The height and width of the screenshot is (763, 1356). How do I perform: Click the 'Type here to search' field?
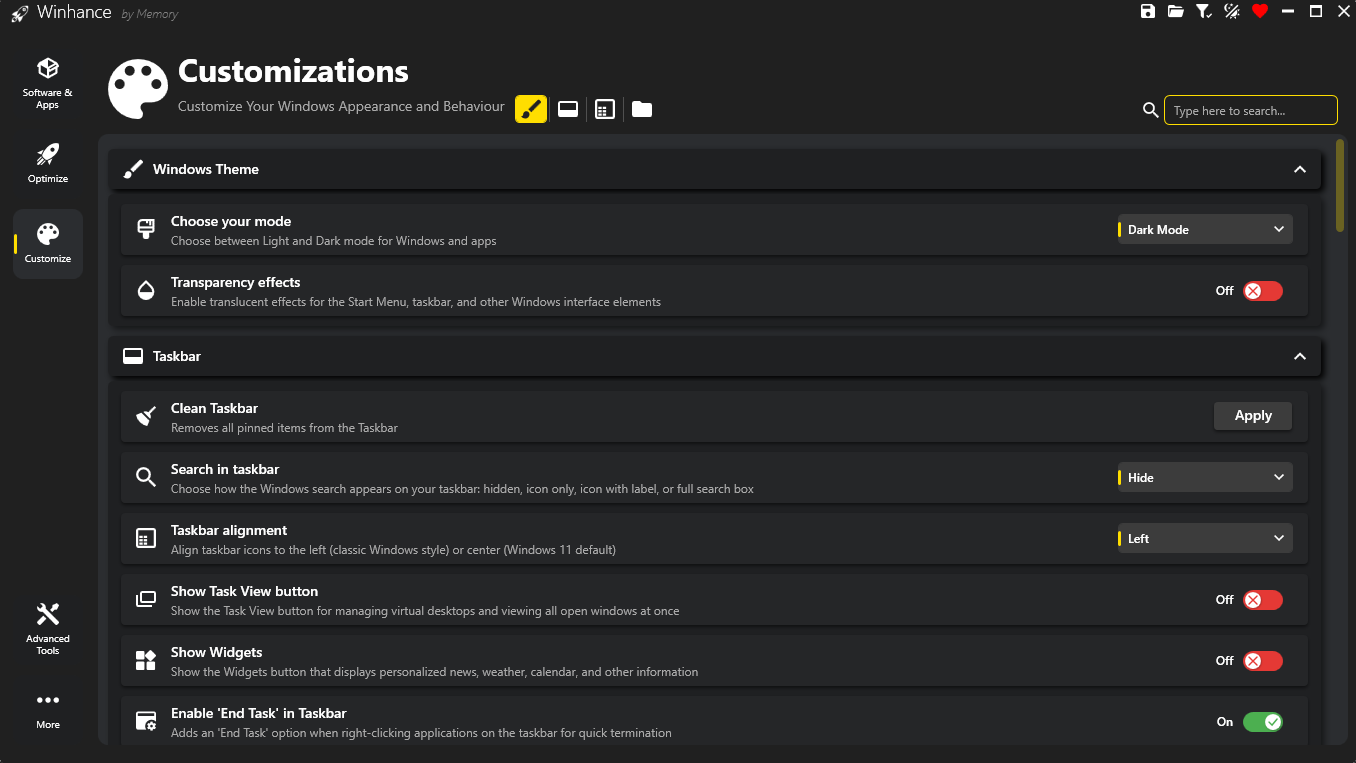click(1250, 110)
